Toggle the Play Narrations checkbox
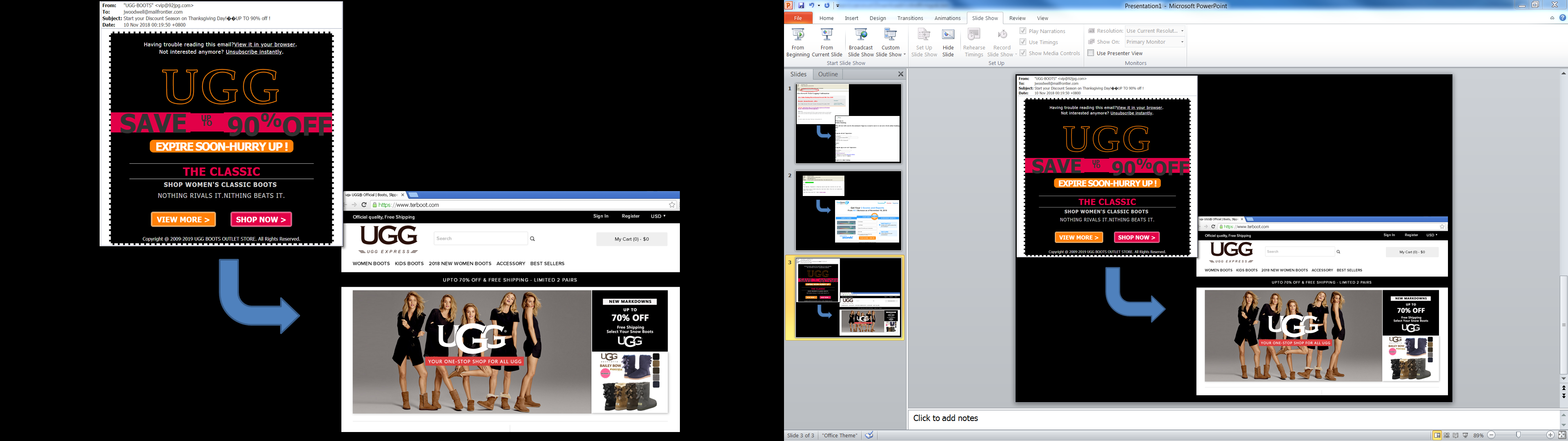Screen dimensions: 1568x441 click(1022, 31)
